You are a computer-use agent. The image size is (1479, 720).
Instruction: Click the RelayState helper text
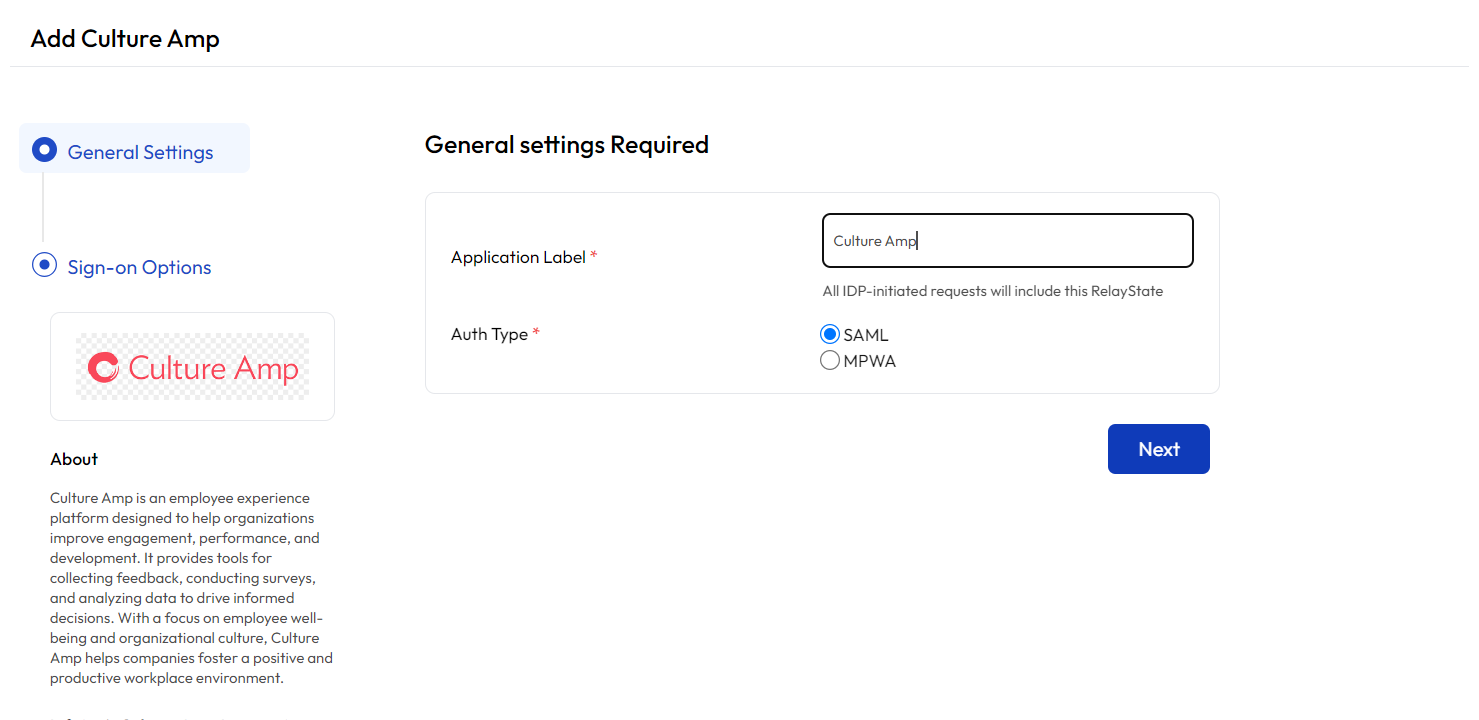coord(993,291)
